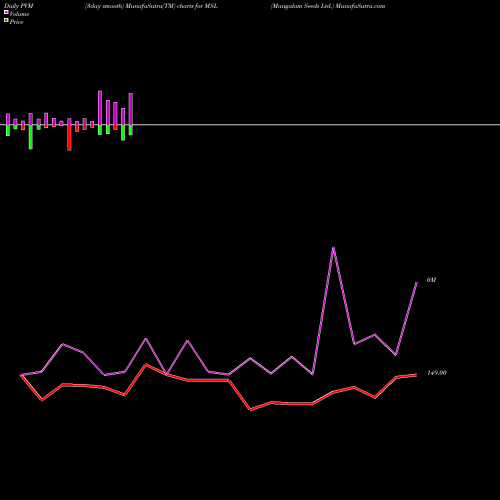The height and width of the screenshot is (500, 500).
Task: Click the Volume legend color swatch
Action: pos(6,12)
